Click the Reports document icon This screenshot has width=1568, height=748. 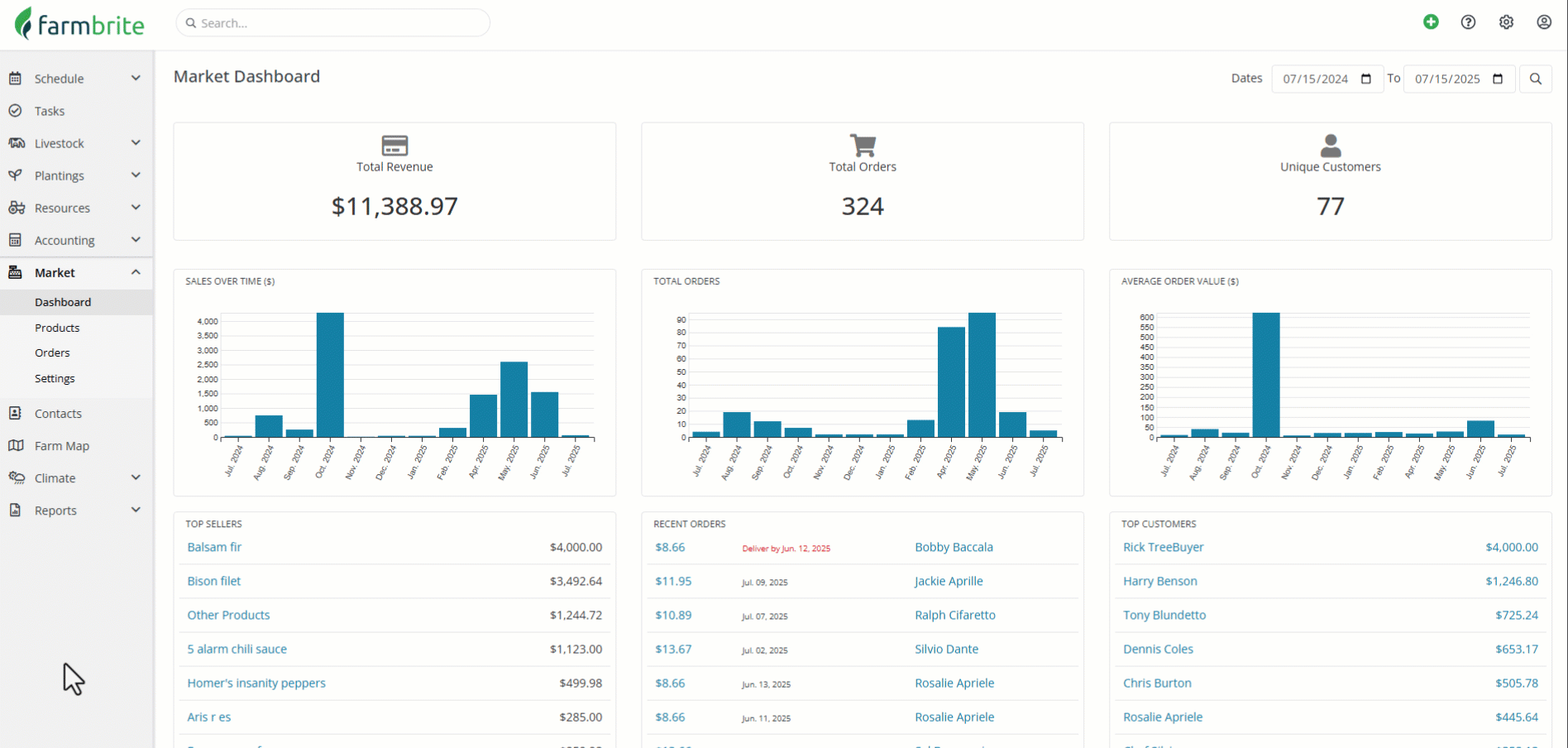[x=15, y=510]
